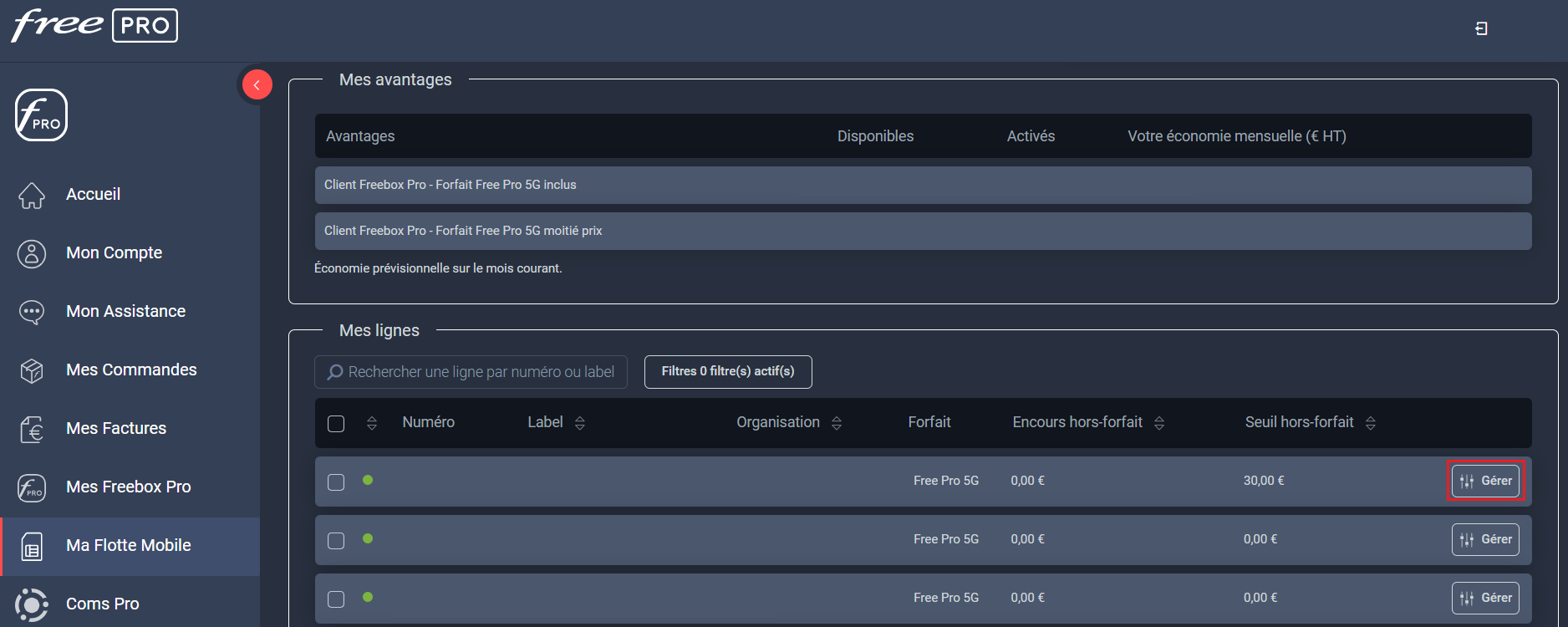Sort by Seuil hors-forfait column arrows
Image resolution: width=1568 pixels, height=627 pixels.
(1371, 423)
